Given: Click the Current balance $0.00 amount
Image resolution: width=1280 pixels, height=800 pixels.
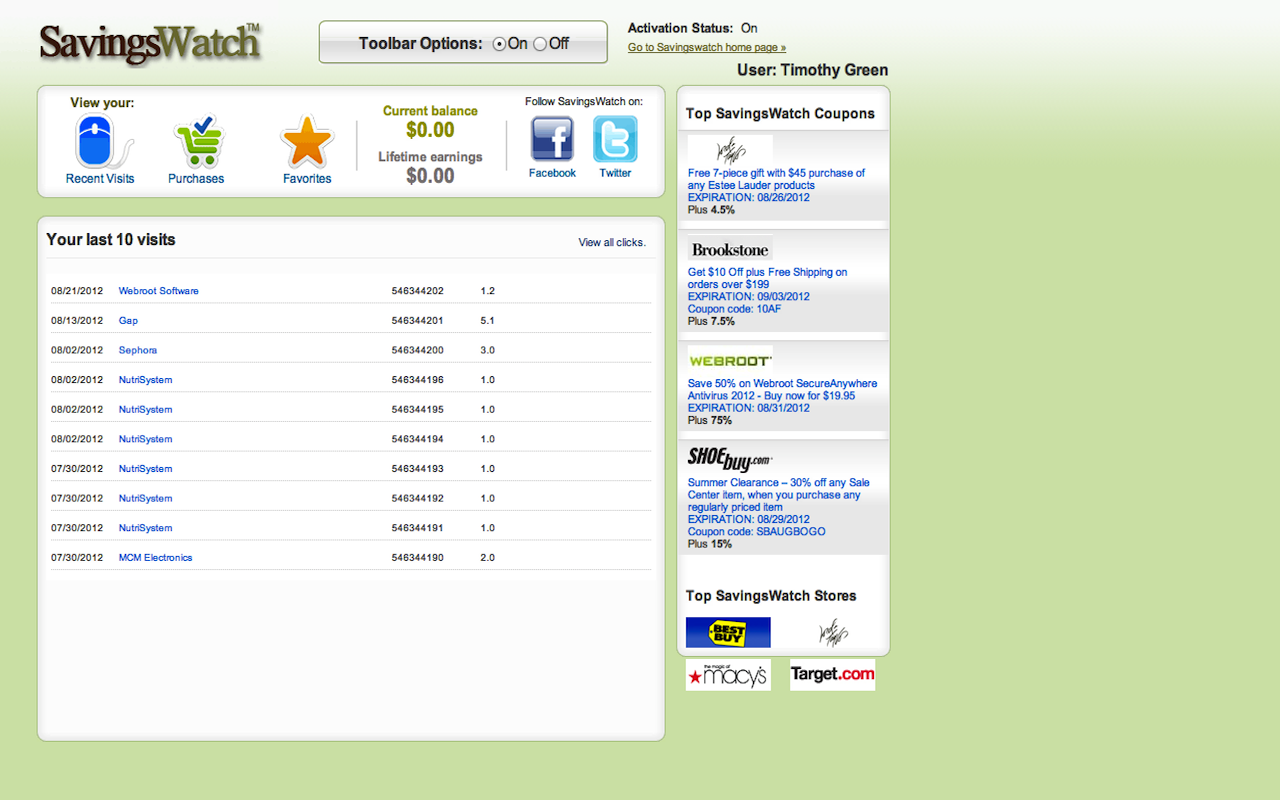Looking at the screenshot, I should 430,130.
